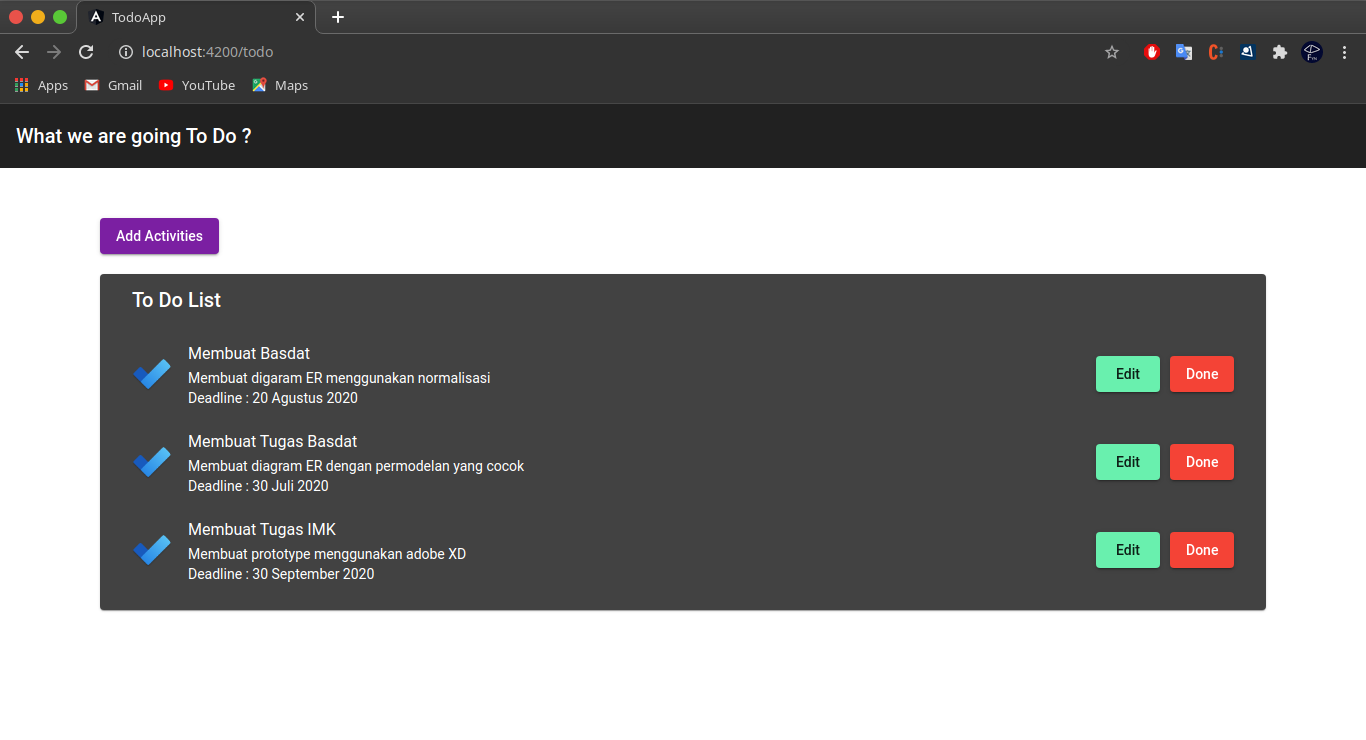Click the 'To Do List' heading
The height and width of the screenshot is (740, 1366).
point(177,300)
